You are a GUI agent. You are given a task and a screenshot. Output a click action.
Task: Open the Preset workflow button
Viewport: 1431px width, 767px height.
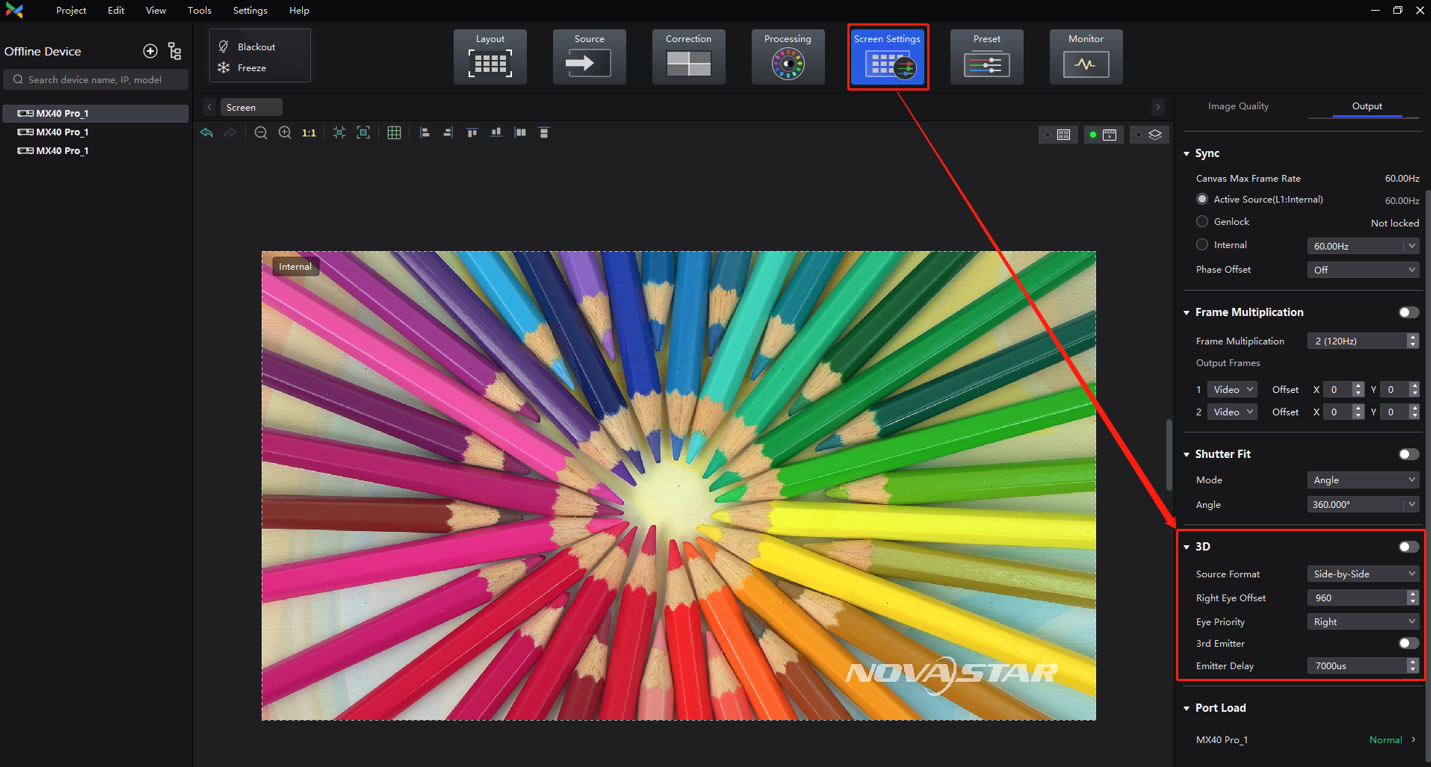[987, 57]
